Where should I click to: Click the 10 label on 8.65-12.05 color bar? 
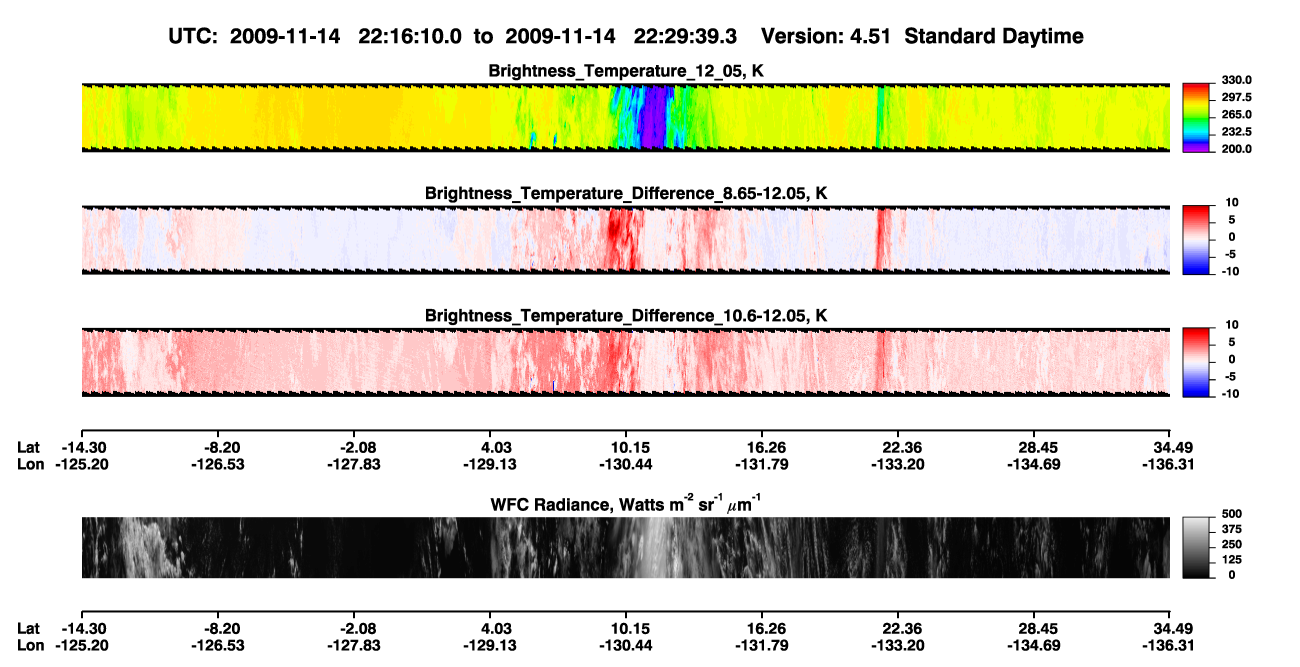[1231, 203]
